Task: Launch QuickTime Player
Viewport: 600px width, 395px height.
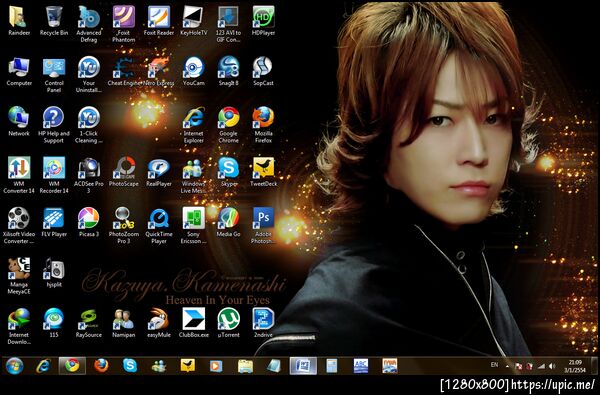Action: tap(159, 225)
